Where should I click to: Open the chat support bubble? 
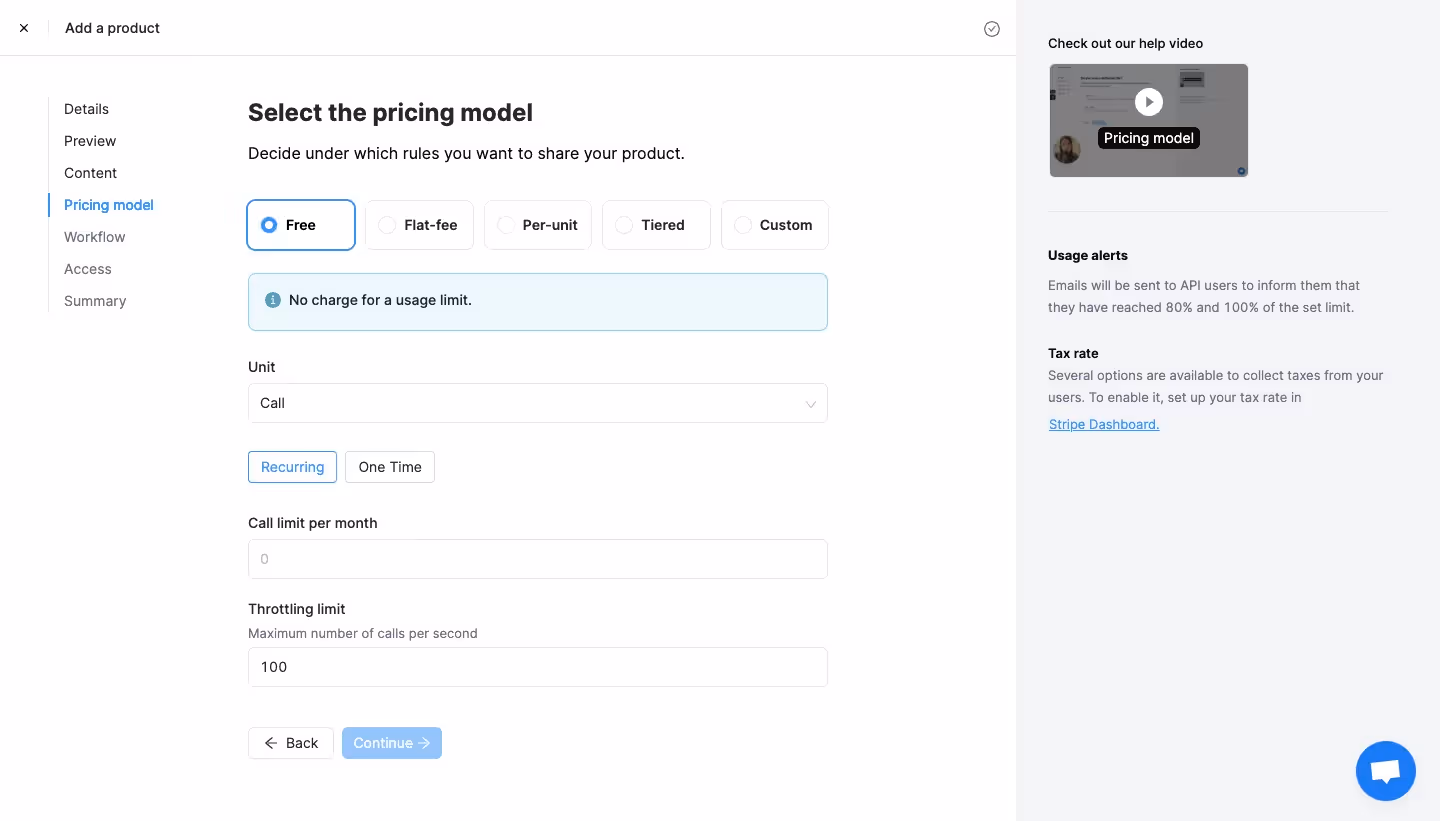click(1386, 771)
